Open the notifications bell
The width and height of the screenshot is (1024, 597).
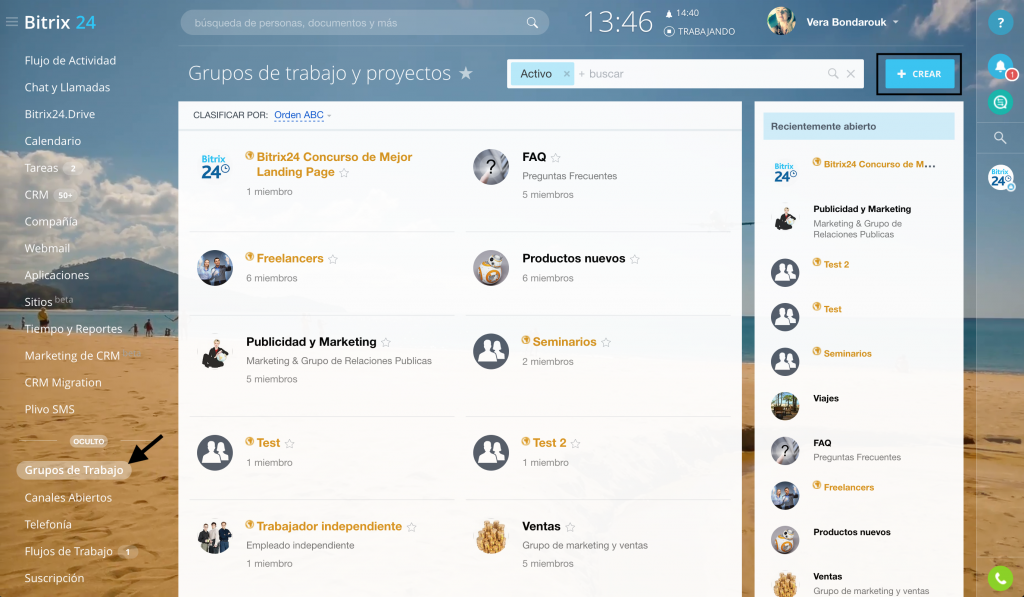coord(1000,66)
